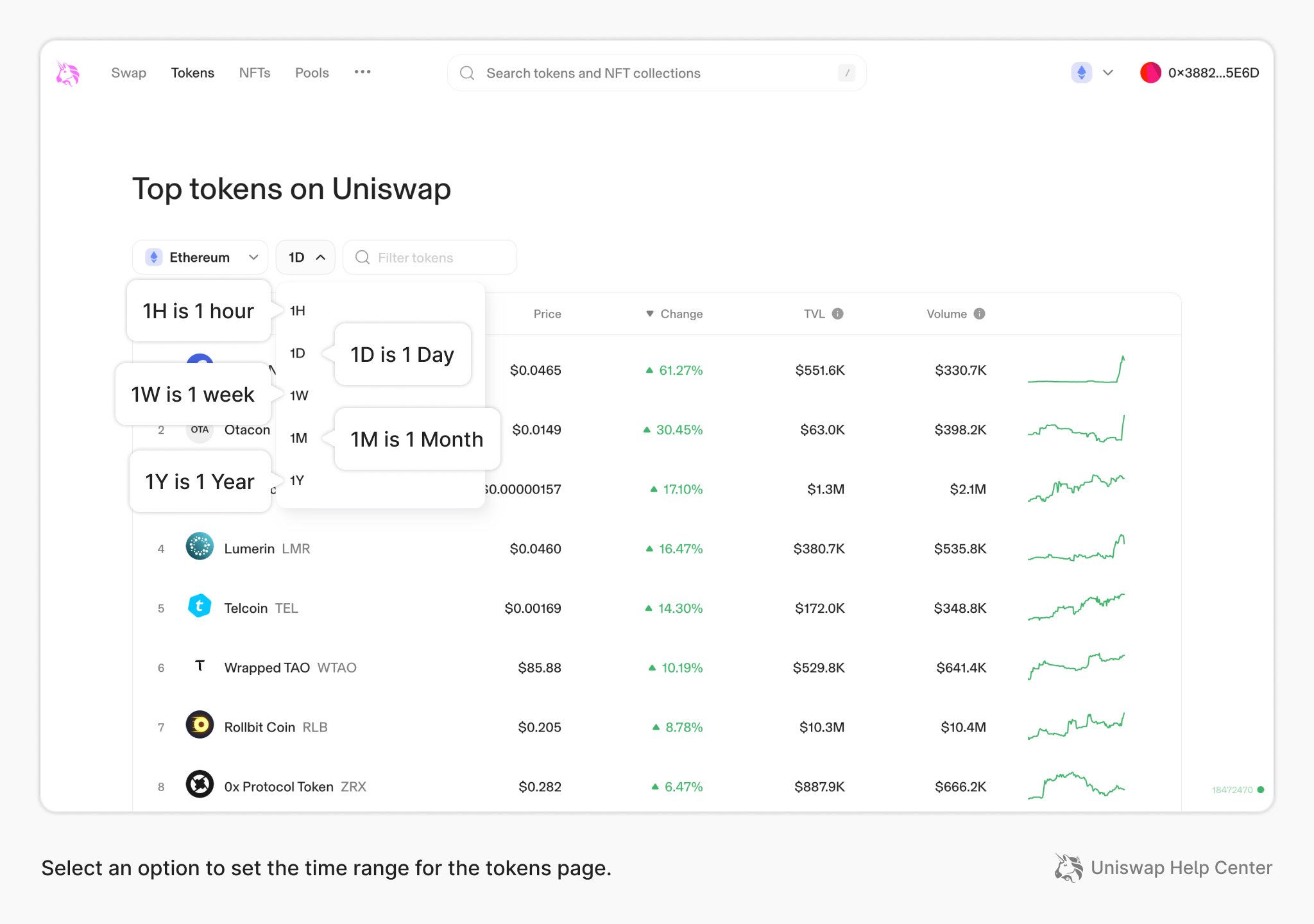Click the green block status dot

click(1261, 790)
